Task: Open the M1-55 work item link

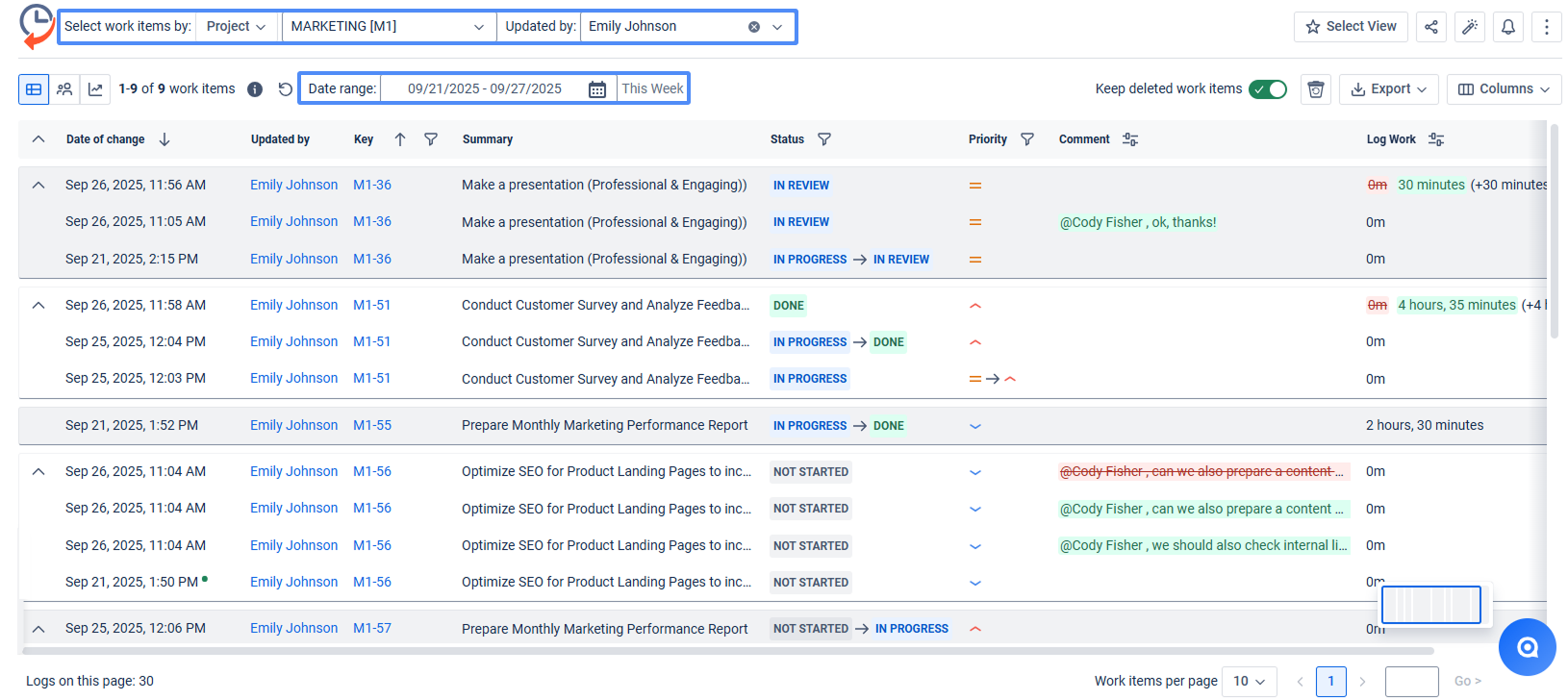Action: pos(372,425)
